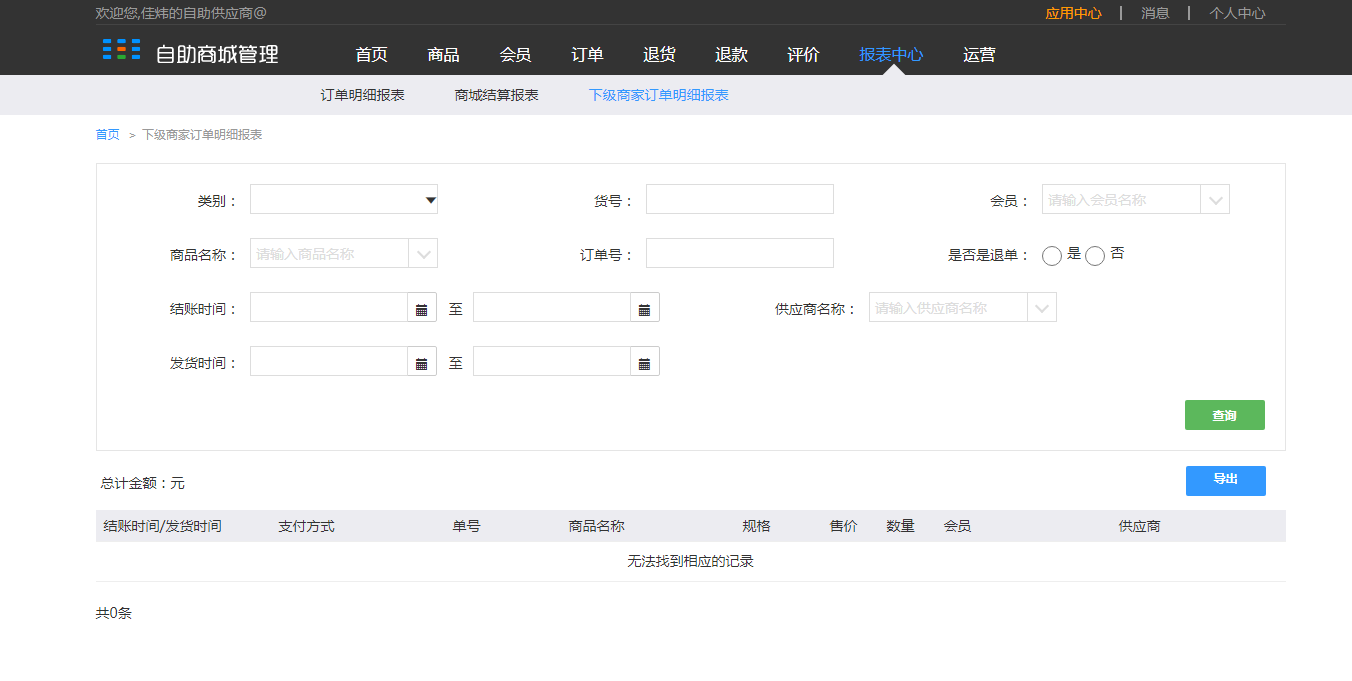This screenshot has height=681, width=1352.
Task: Open 消息 link in top bar
Action: 1155,13
